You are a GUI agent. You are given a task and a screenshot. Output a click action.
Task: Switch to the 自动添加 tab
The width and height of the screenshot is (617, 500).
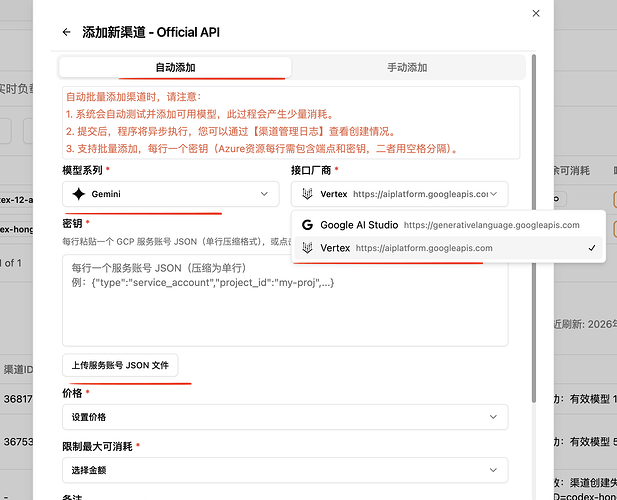[175, 67]
